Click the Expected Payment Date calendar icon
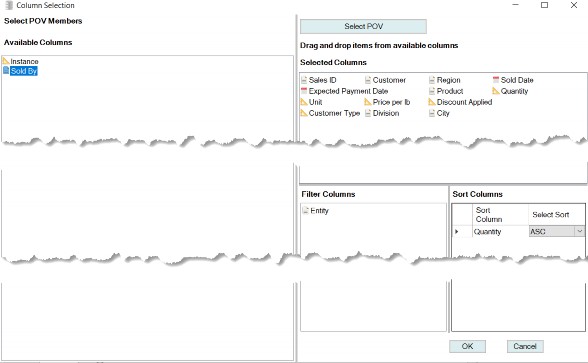588x363 pixels. pyautogui.click(x=304, y=91)
